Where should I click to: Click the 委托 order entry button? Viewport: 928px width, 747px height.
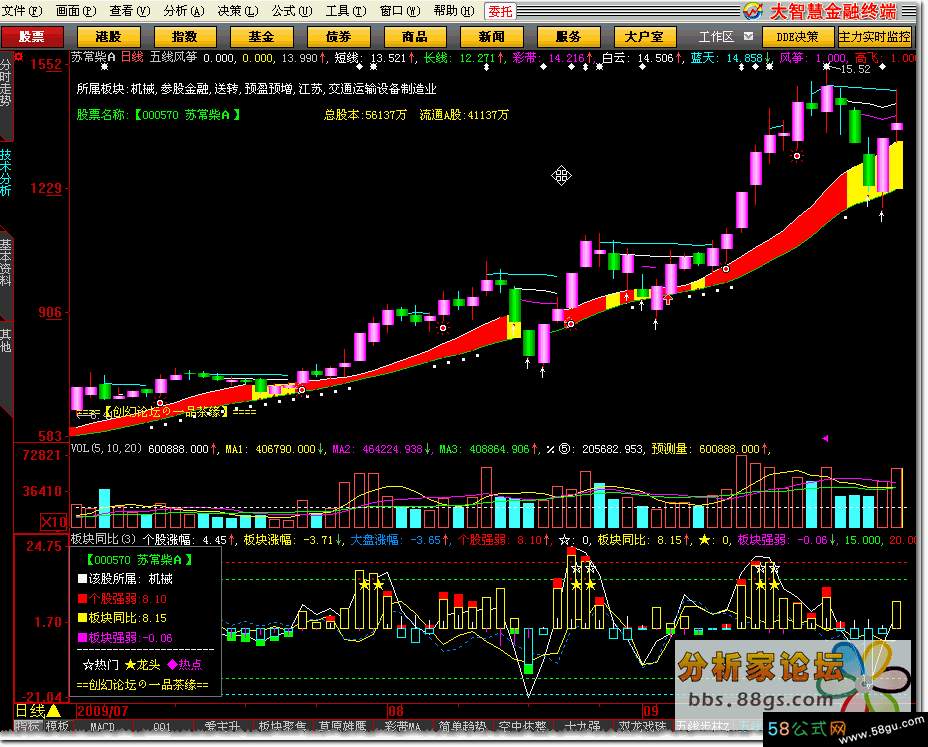click(x=500, y=11)
